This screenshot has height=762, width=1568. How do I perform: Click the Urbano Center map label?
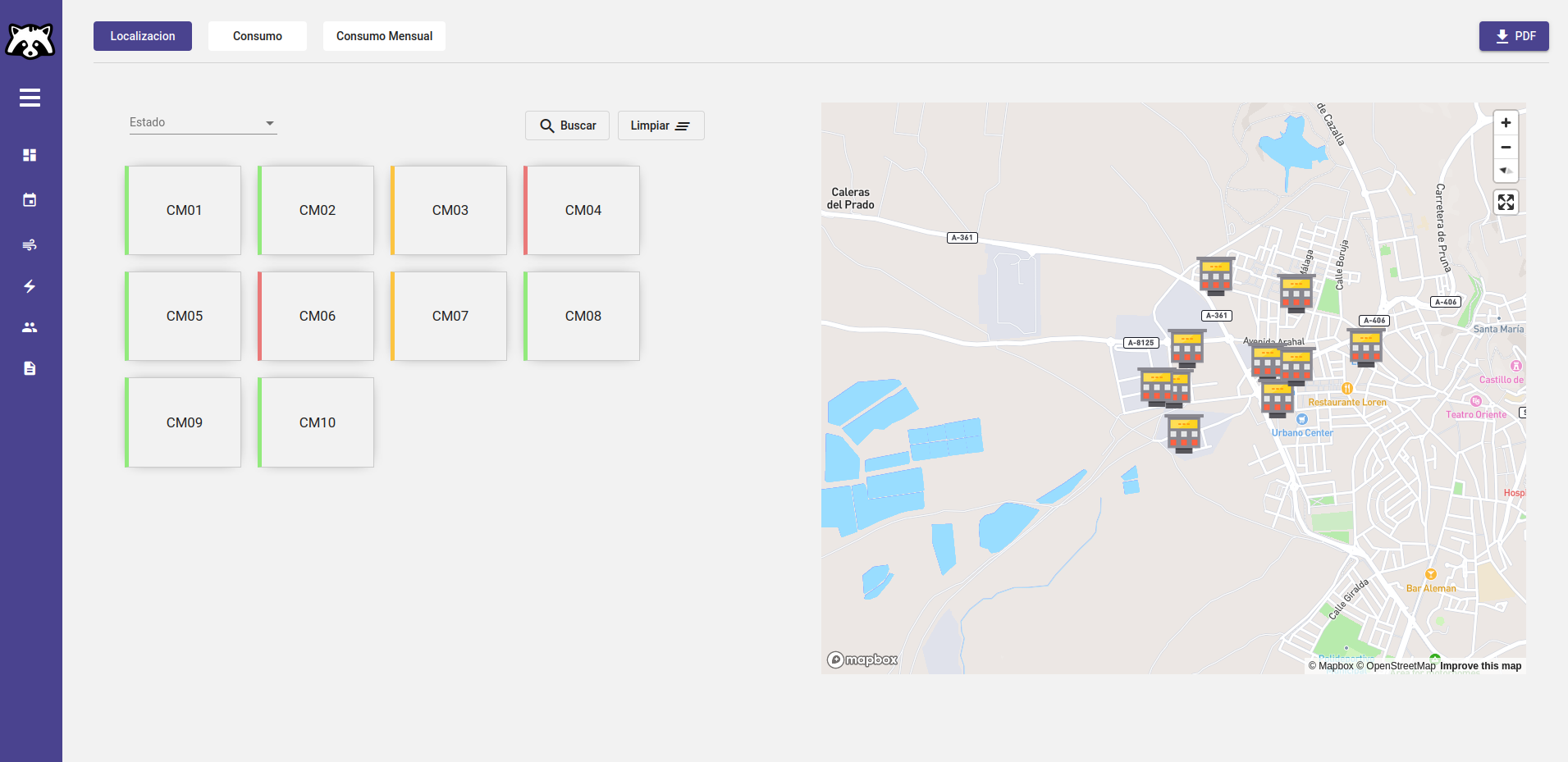click(1302, 432)
